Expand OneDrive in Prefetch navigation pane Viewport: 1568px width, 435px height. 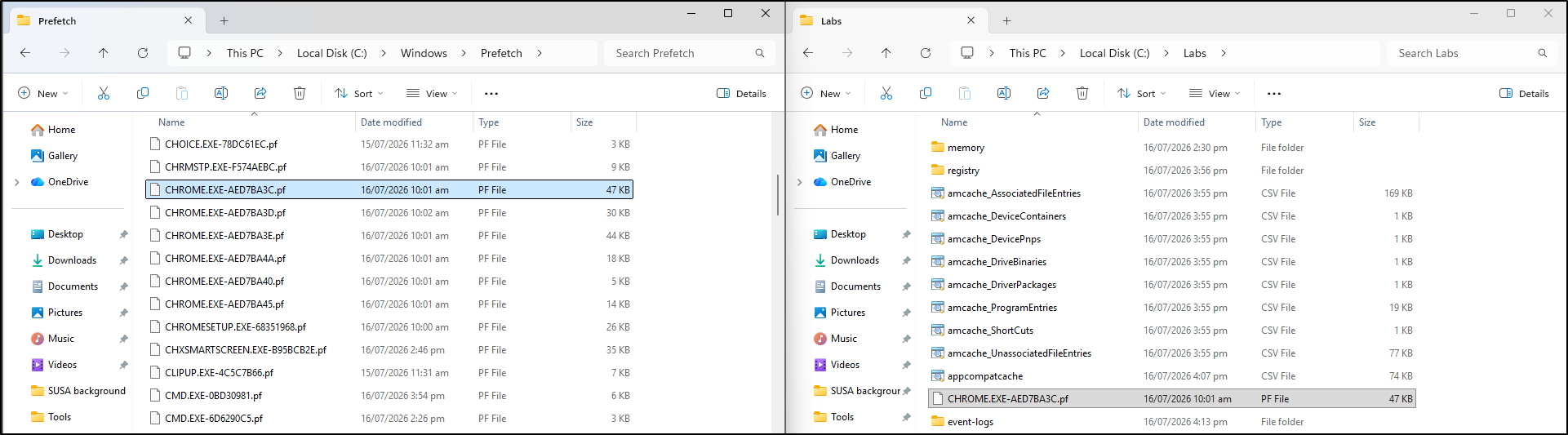tap(17, 182)
